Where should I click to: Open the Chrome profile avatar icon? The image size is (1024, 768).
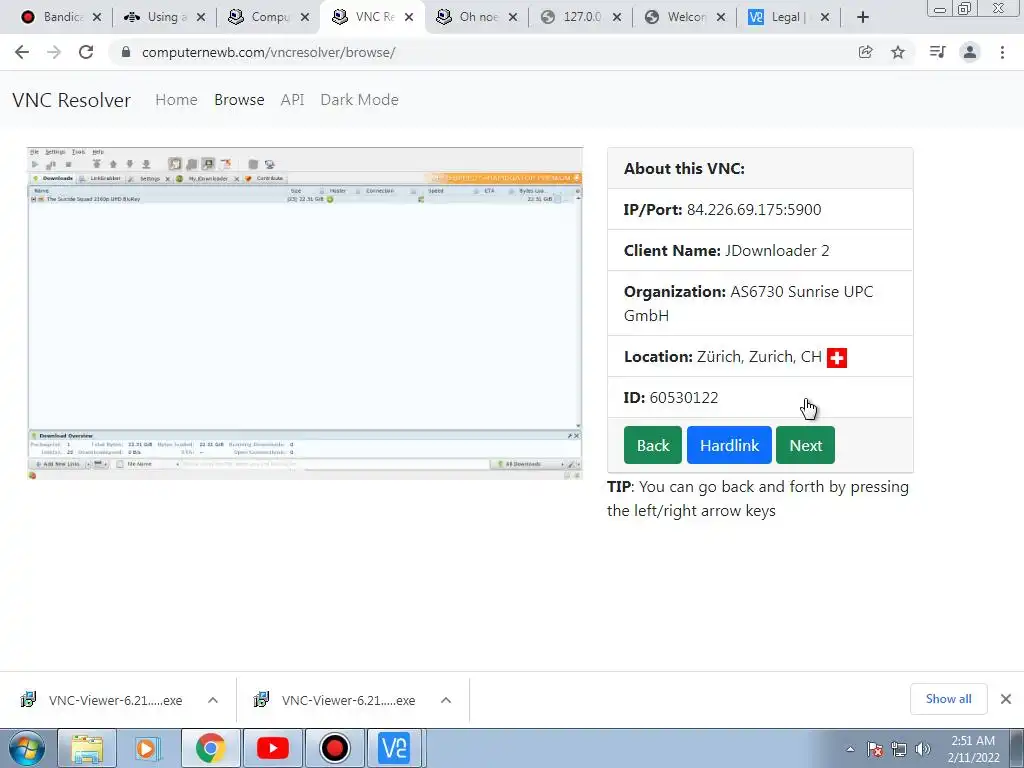pyautogui.click(x=970, y=52)
